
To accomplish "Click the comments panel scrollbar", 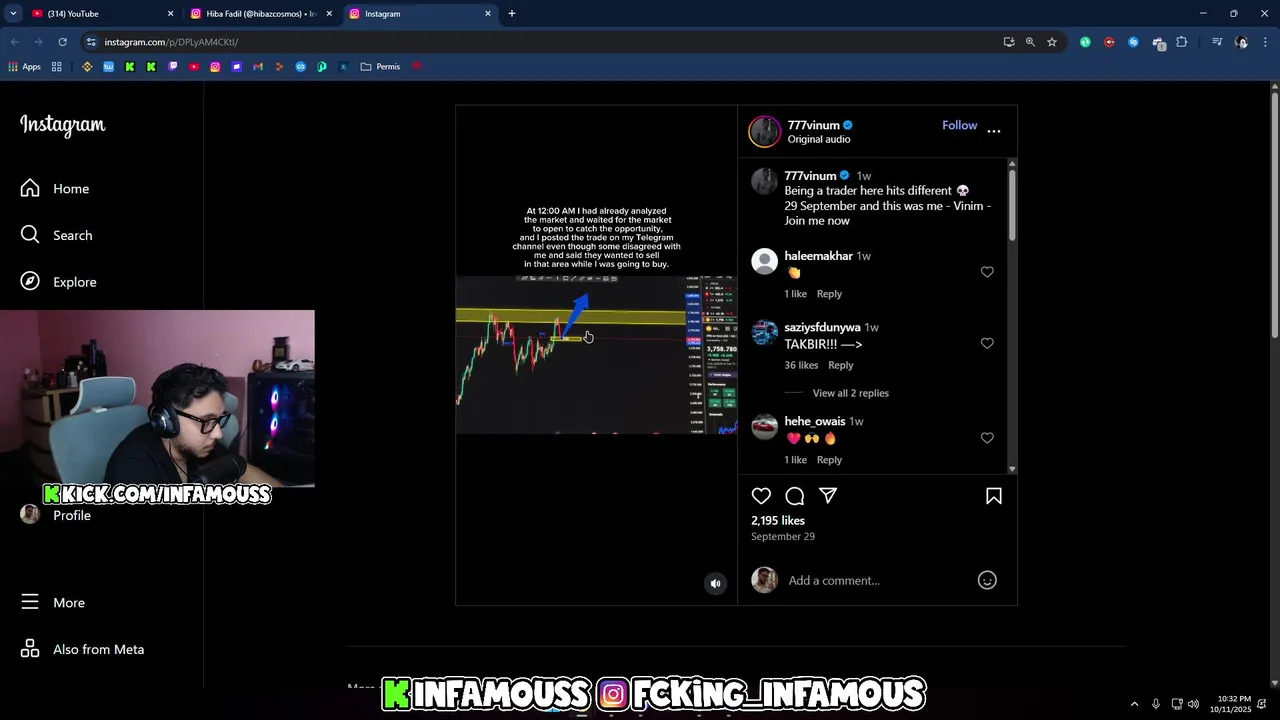I will tap(1012, 205).
